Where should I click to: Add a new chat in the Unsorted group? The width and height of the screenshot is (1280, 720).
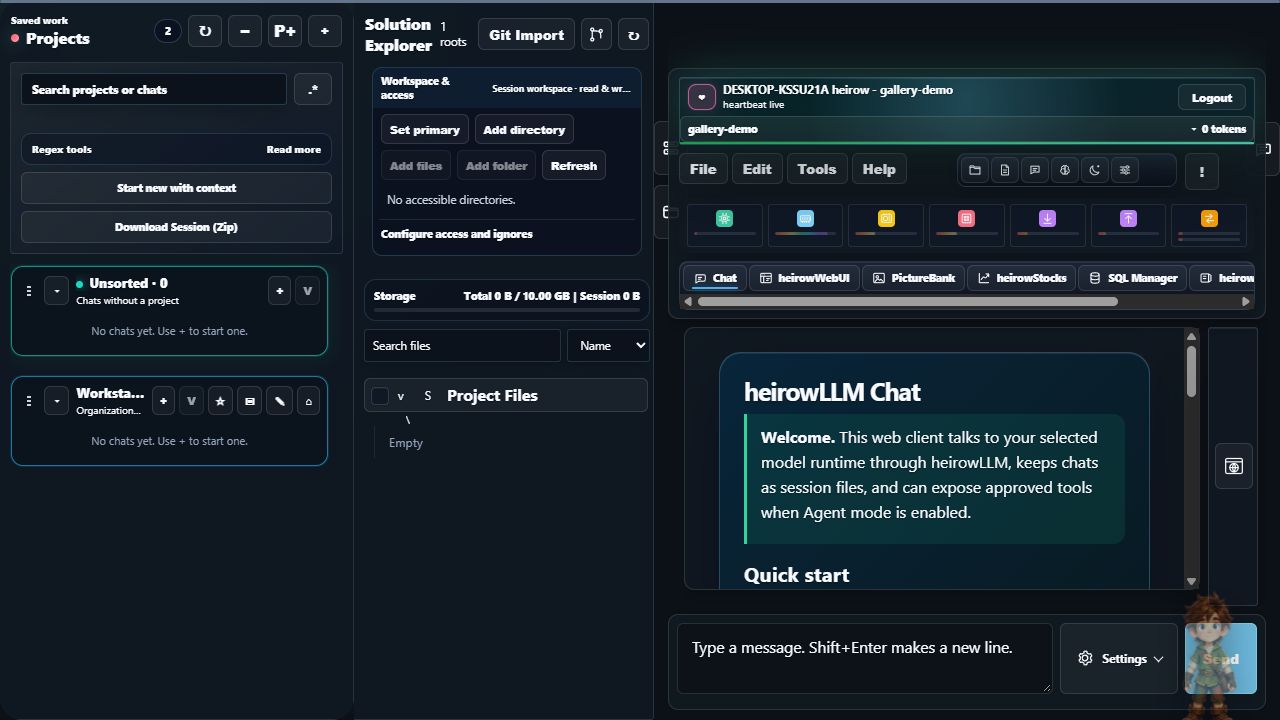[x=280, y=291]
